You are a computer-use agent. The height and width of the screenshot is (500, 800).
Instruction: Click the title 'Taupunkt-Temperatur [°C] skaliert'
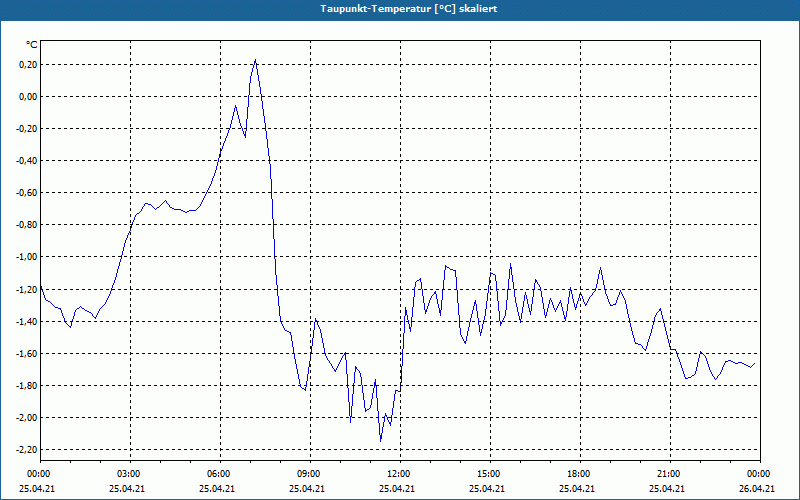tap(409, 9)
